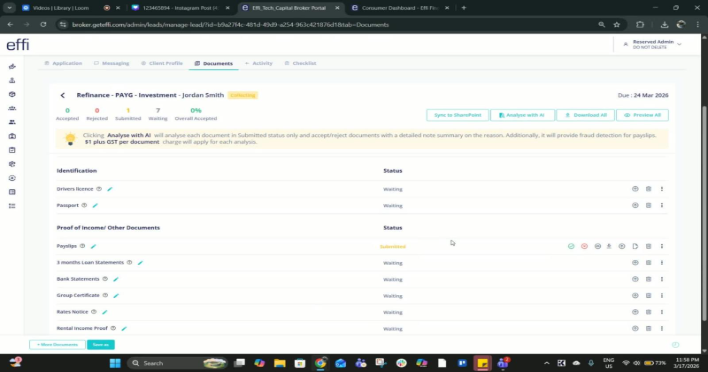This screenshot has height=372, width=708.
Task: Click the 'Due : 24 Mar 2026' text
Action: [x=643, y=95]
